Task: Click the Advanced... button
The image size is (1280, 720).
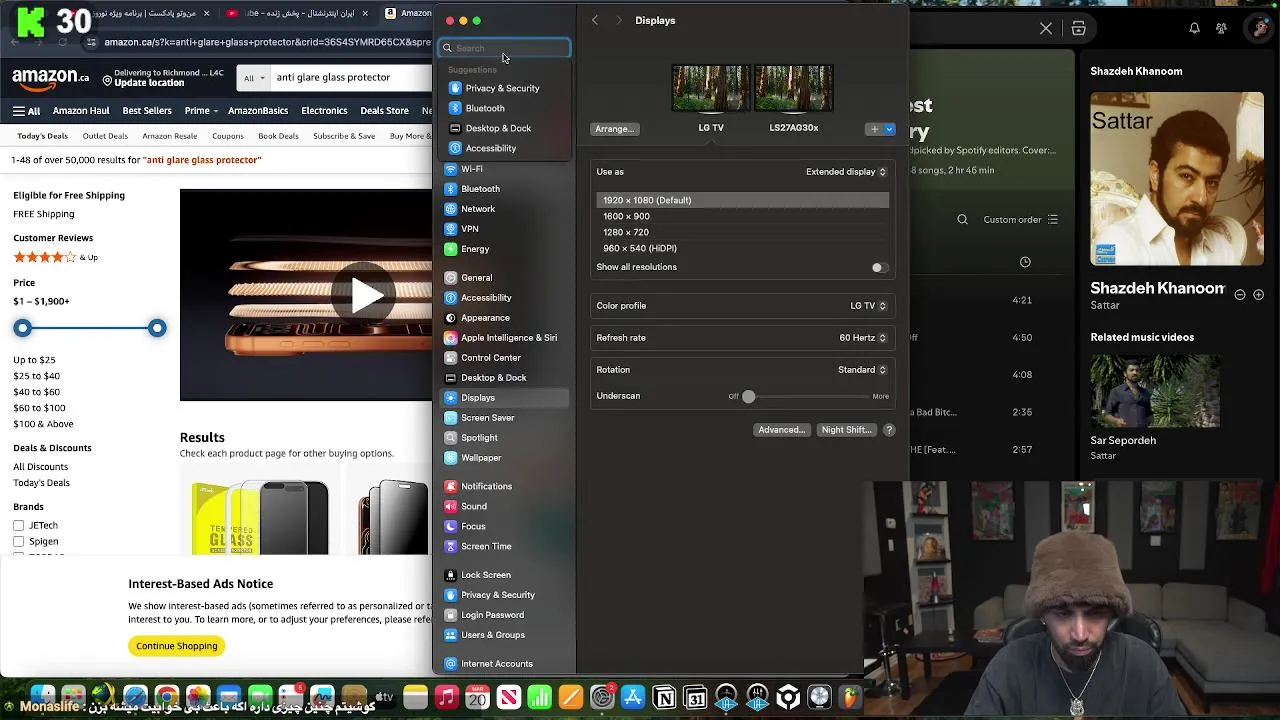Action: click(x=781, y=430)
